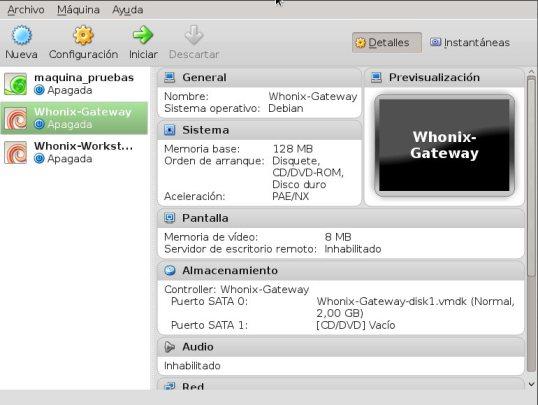Open the Archivo menu
This screenshot has height=405, width=538.
(x=26, y=10)
